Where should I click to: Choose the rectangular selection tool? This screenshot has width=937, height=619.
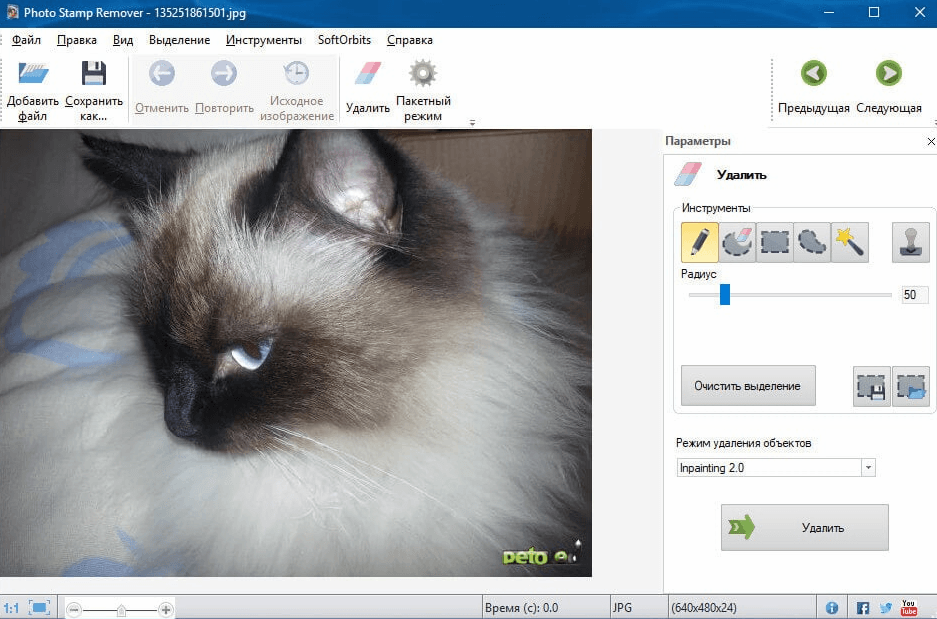click(774, 243)
